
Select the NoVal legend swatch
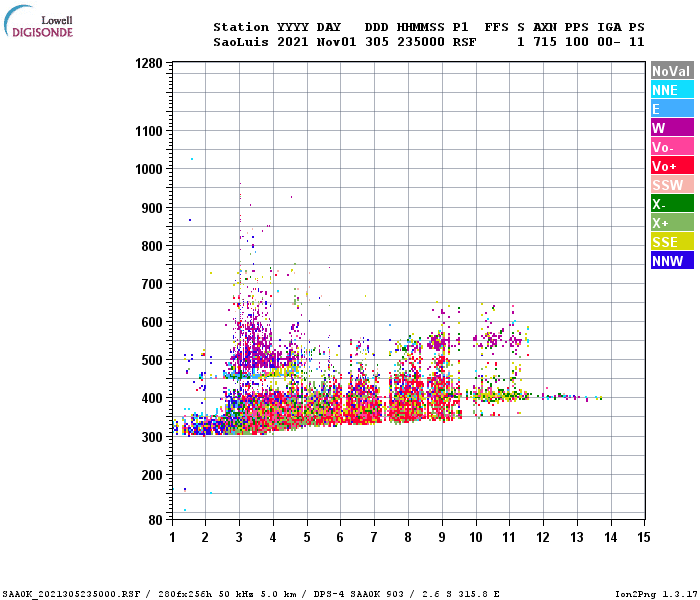672,71
